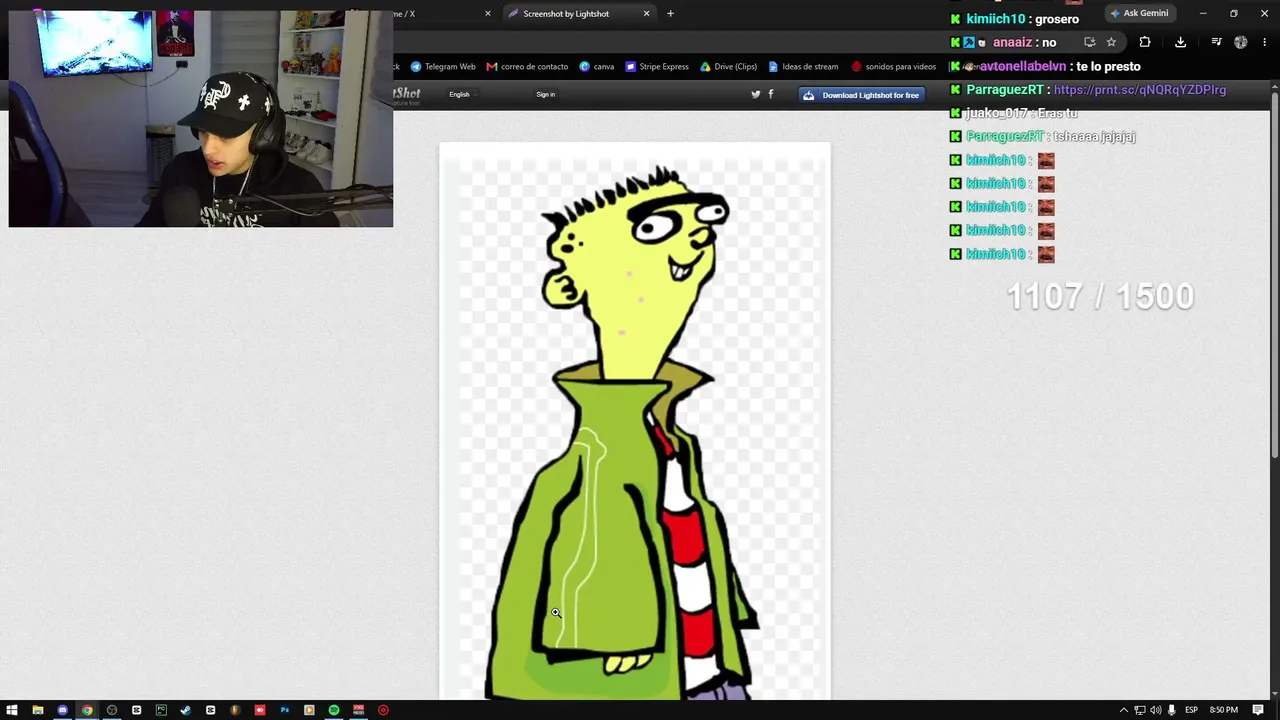The height and width of the screenshot is (720, 1280).
Task: Open the sonidos para videos bookmark
Action: click(893, 67)
